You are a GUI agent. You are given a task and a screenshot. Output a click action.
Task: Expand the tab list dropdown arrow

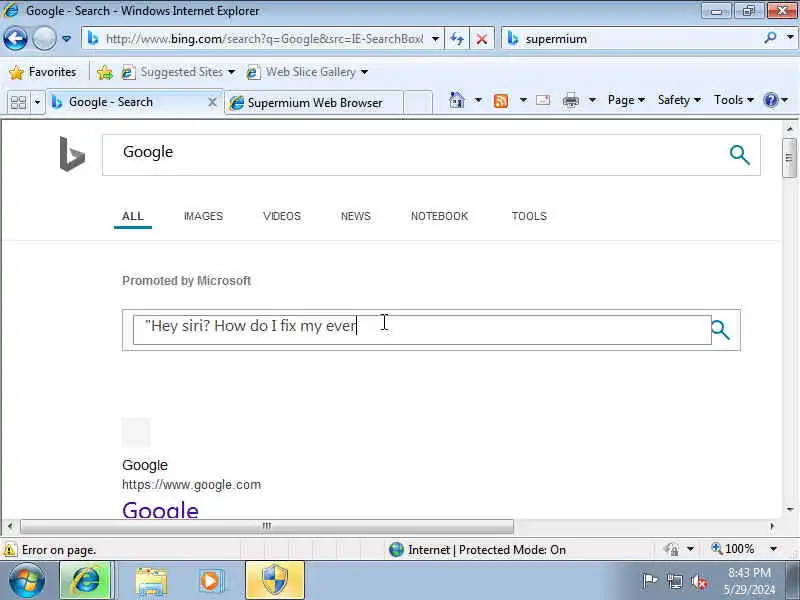coord(37,103)
